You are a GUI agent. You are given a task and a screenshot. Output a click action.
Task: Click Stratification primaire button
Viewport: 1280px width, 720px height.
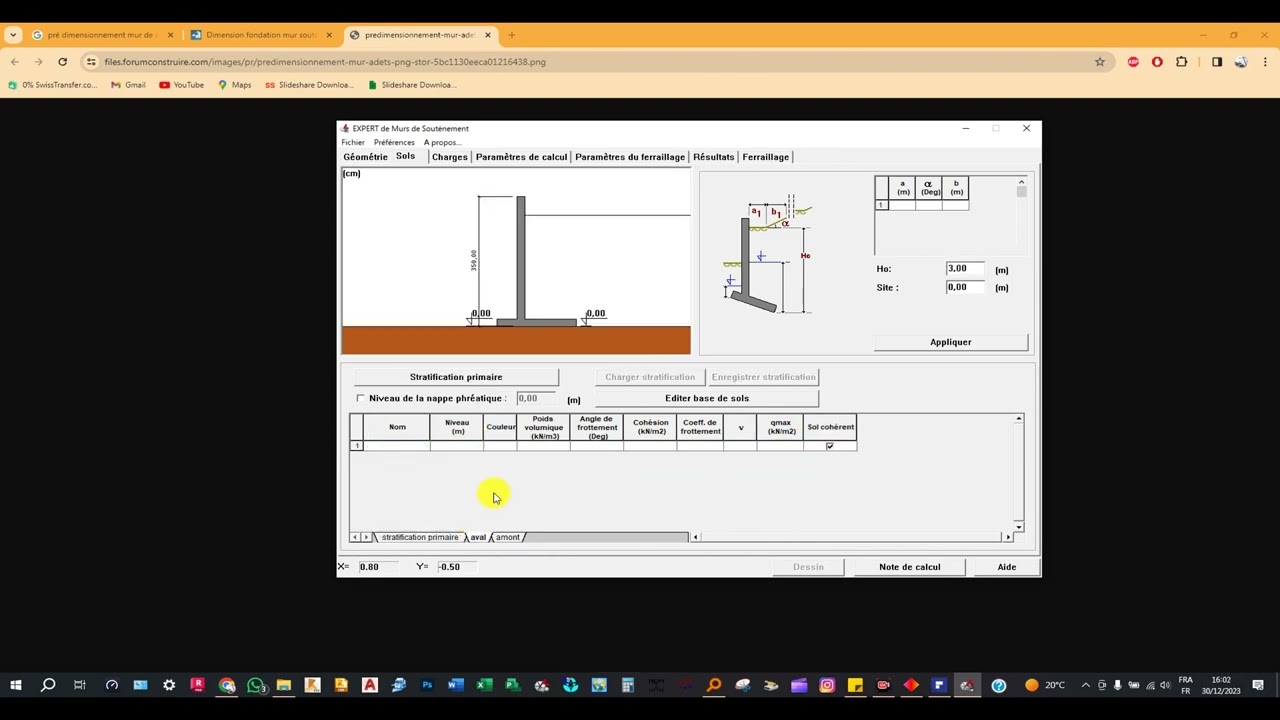point(456,377)
